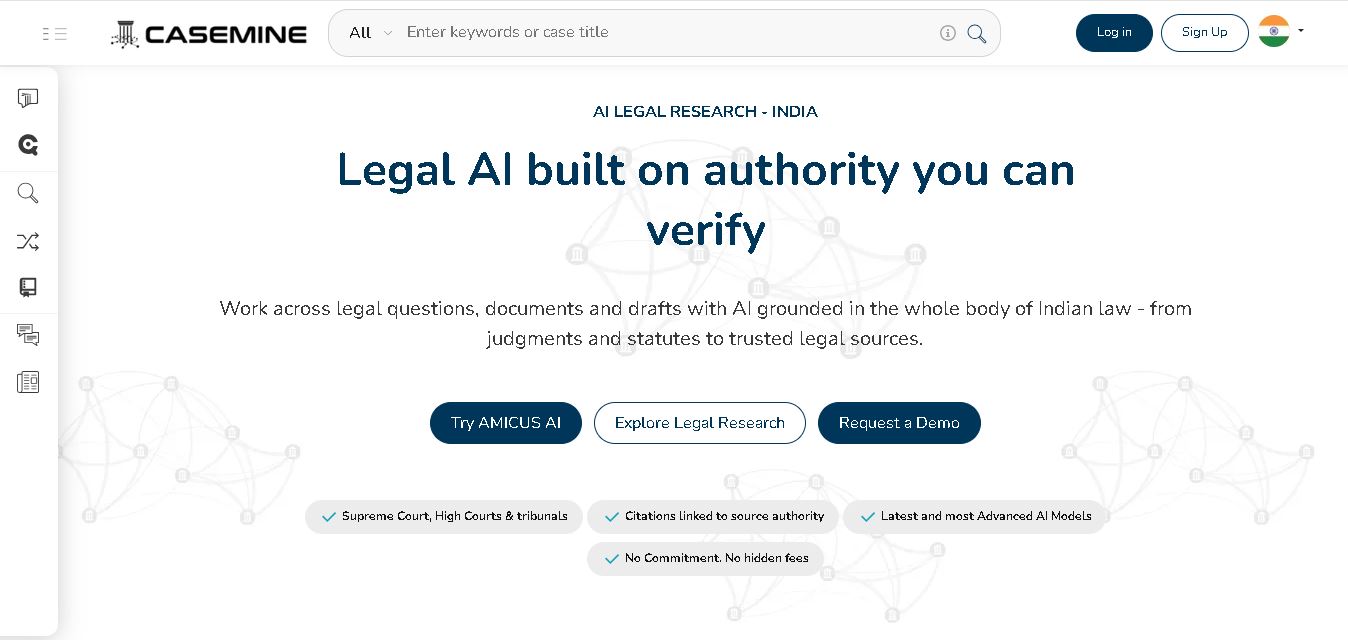The width and height of the screenshot is (1348, 640).
Task: Open the double chat bubbles icon in sidebar
Action: coord(28,335)
